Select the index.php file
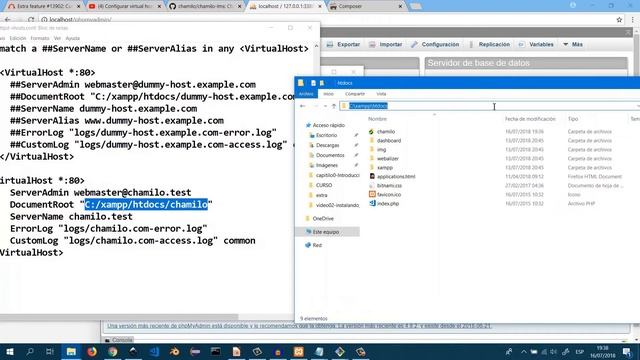 pyautogui.click(x=388, y=203)
